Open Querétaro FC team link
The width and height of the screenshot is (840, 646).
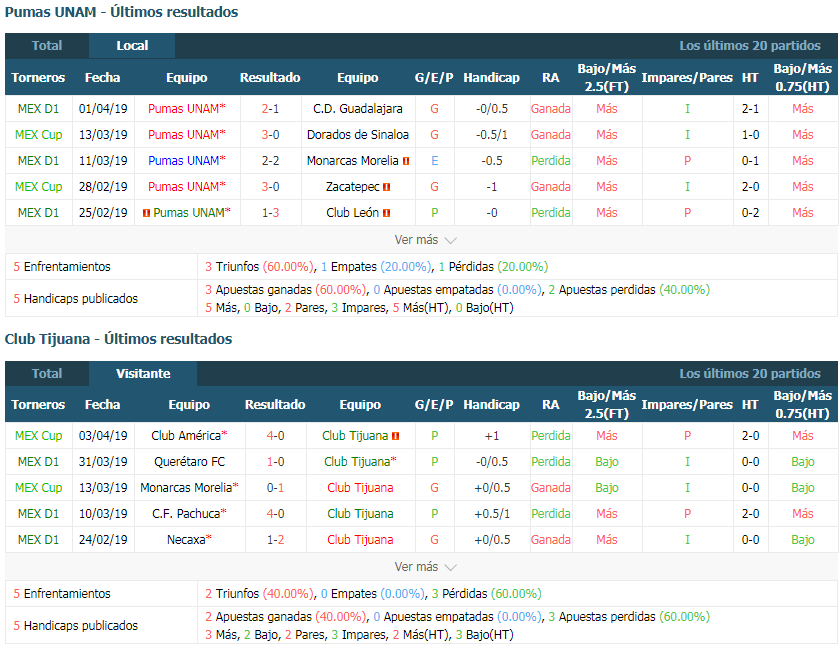point(189,462)
